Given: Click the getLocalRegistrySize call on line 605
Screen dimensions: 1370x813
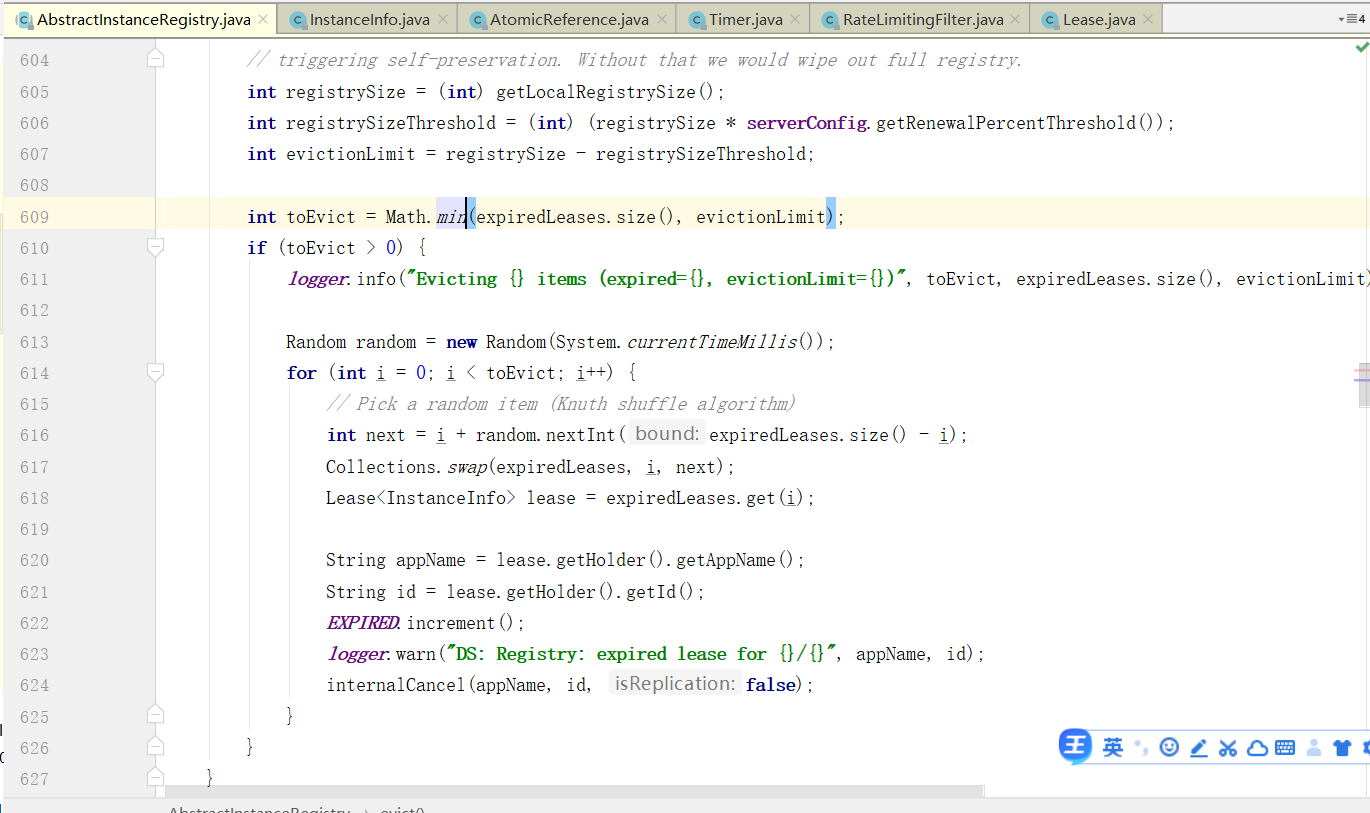Looking at the screenshot, I should [x=596, y=92].
